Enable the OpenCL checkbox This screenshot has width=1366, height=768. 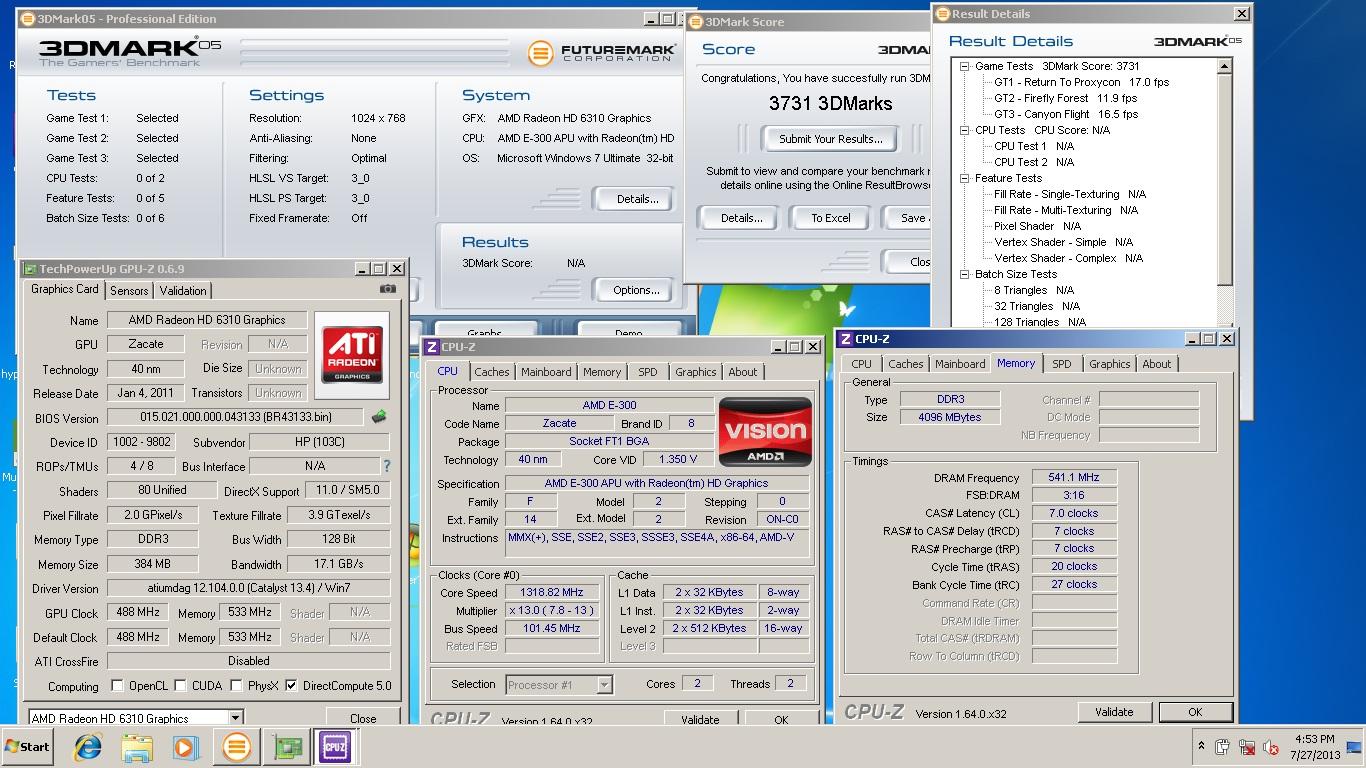(x=118, y=686)
